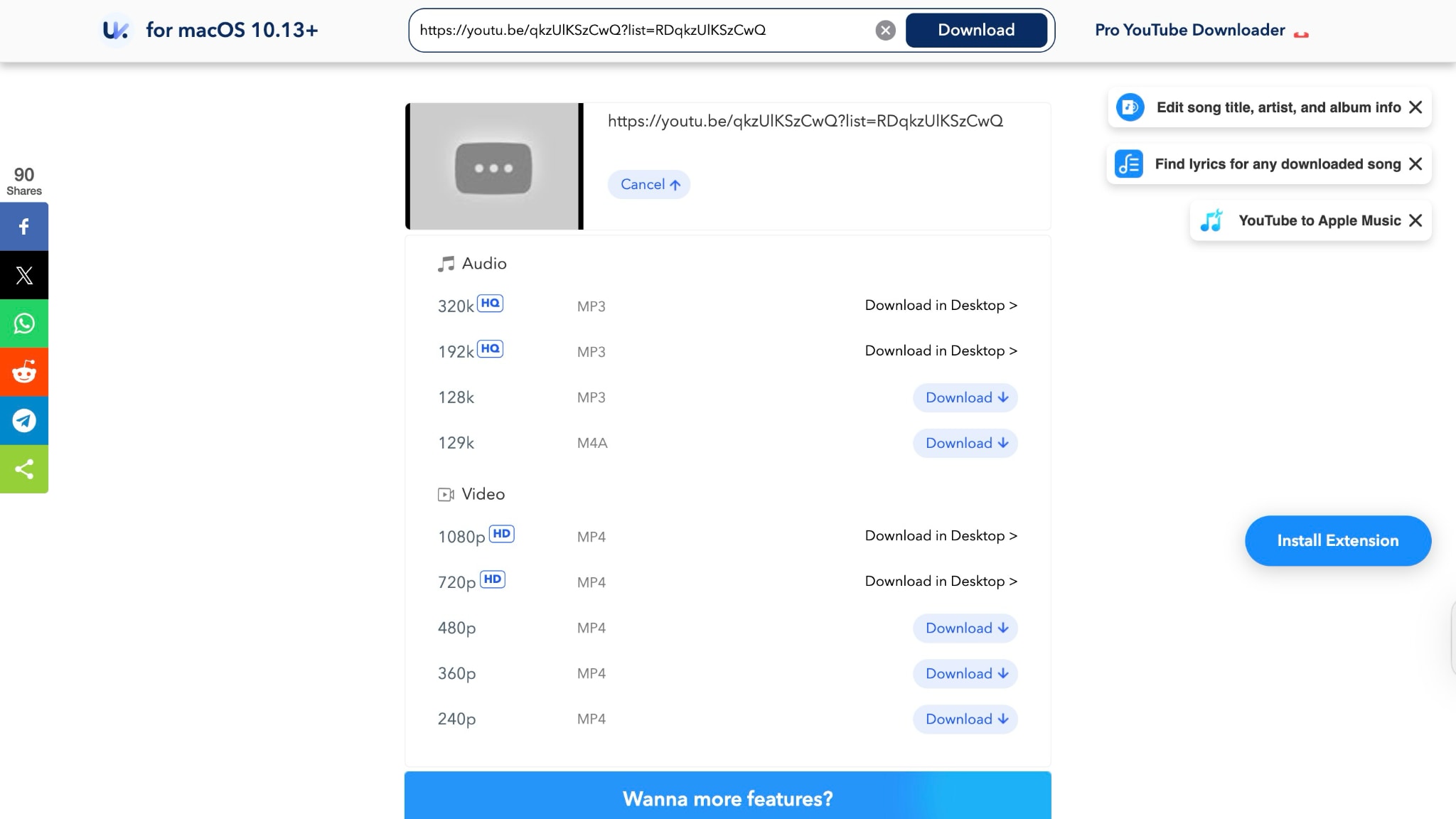This screenshot has width=1456, height=819.
Task: Share on Facebook
Action: (x=24, y=227)
